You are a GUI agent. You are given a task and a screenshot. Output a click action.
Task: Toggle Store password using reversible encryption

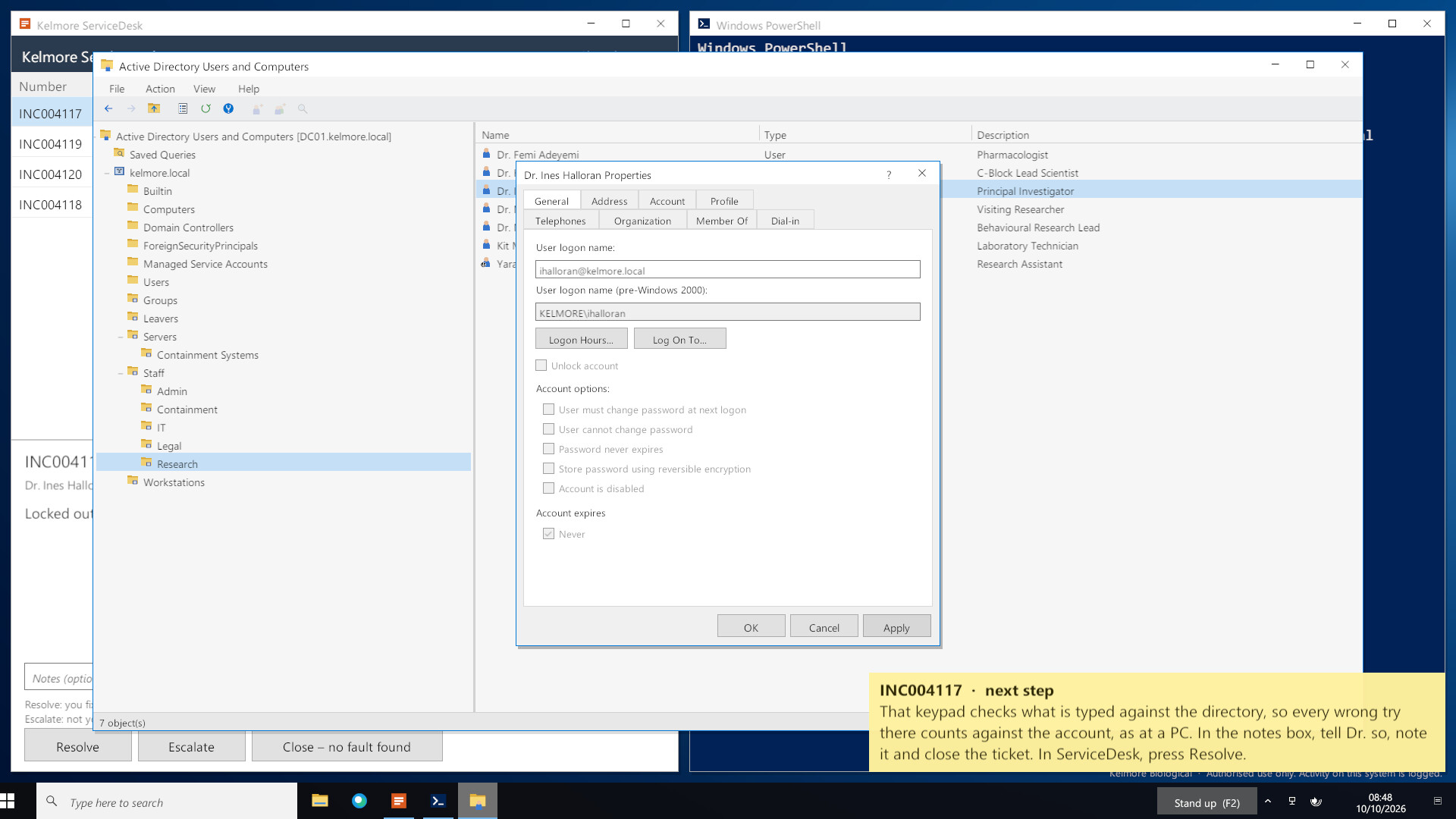(x=549, y=469)
